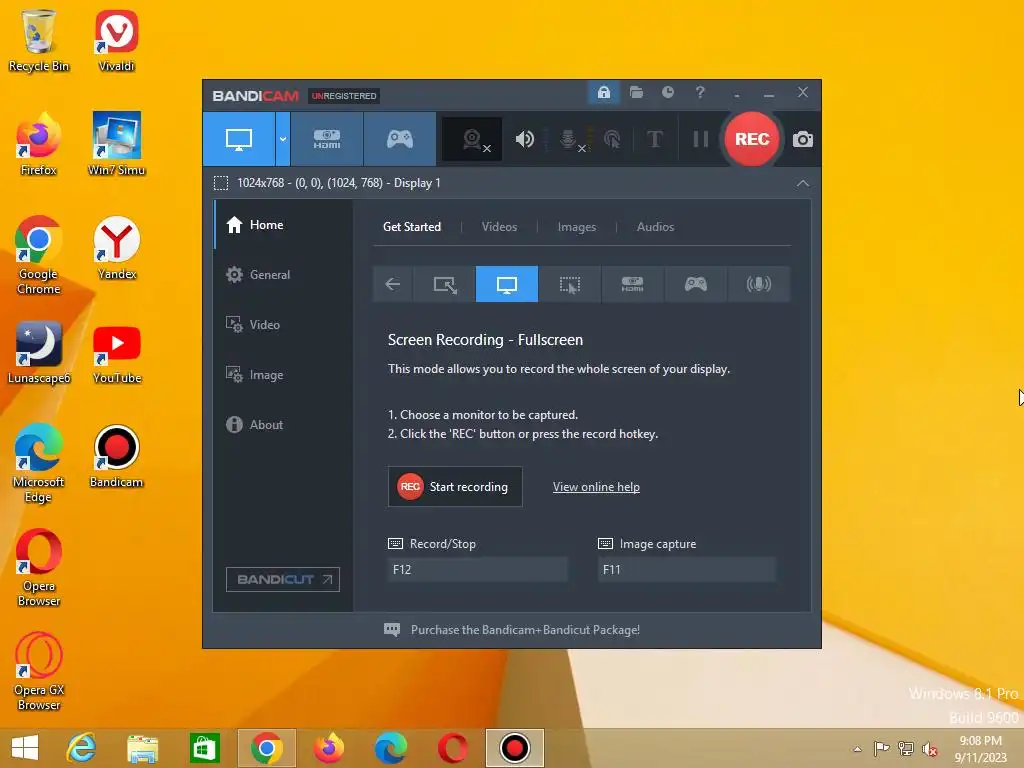Click the Vivaldi desktop shortcut
This screenshot has height=768, width=1024.
click(x=116, y=41)
